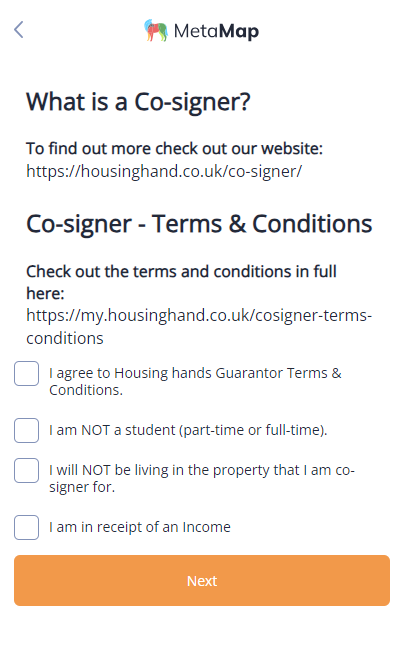Enable the 'will NOT be living in property' checkbox
This screenshot has width=405, height=656.
coord(26,470)
